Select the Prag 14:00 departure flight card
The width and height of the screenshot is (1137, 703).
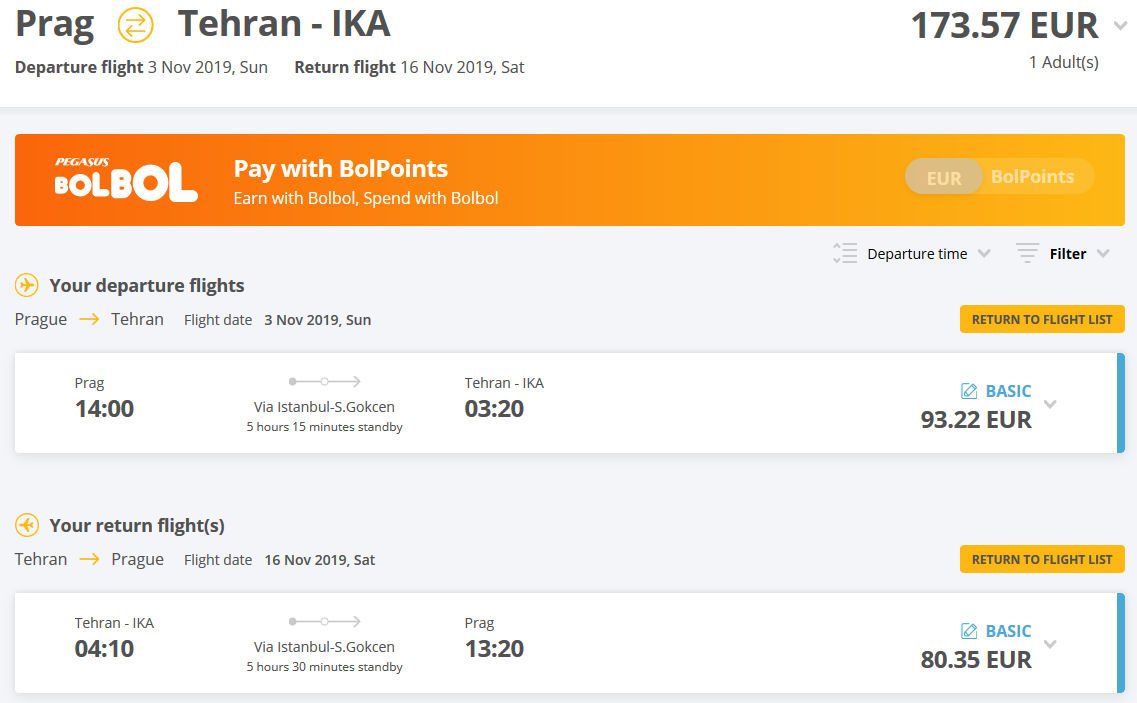click(569, 403)
